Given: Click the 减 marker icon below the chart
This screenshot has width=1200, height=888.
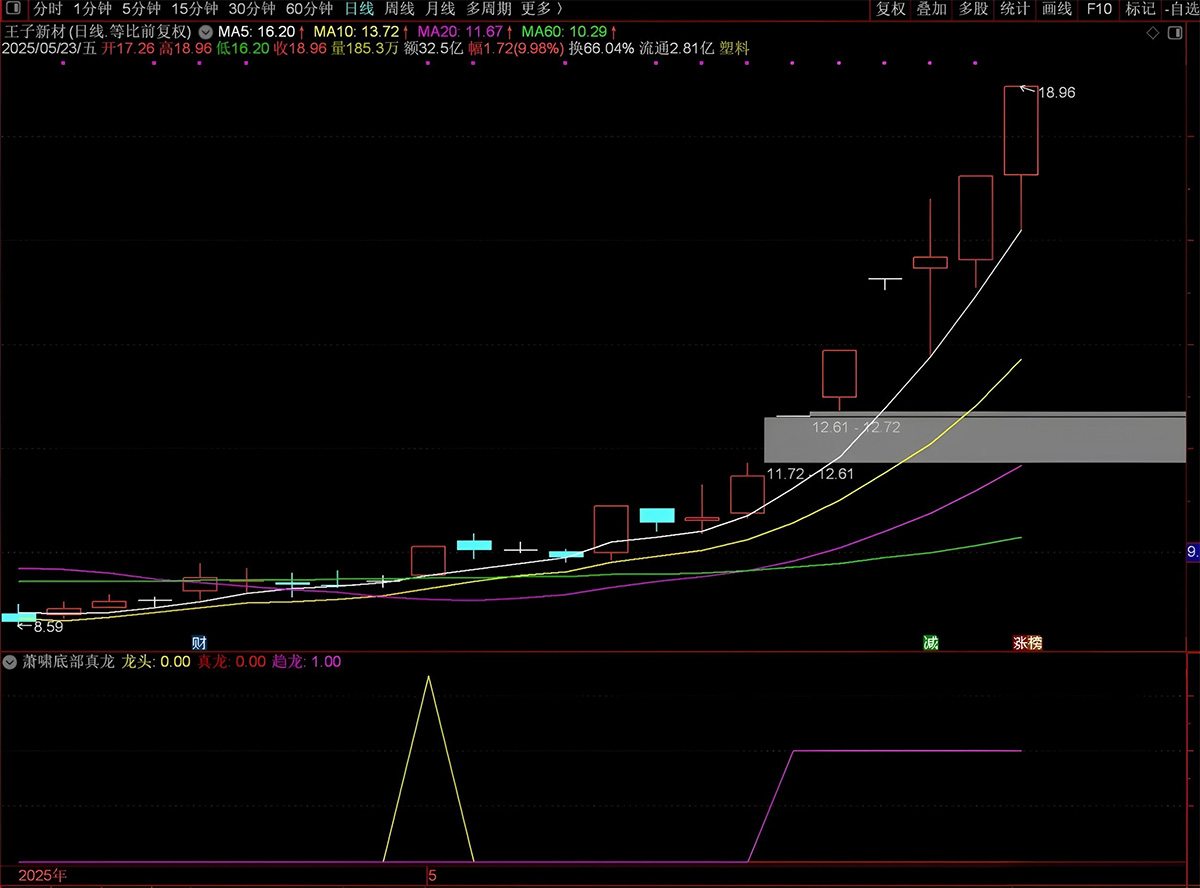Looking at the screenshot, I should 931,643.
